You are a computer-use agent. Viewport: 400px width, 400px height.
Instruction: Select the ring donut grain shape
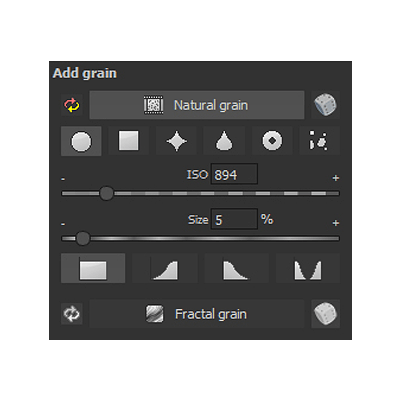coord(272,141)
